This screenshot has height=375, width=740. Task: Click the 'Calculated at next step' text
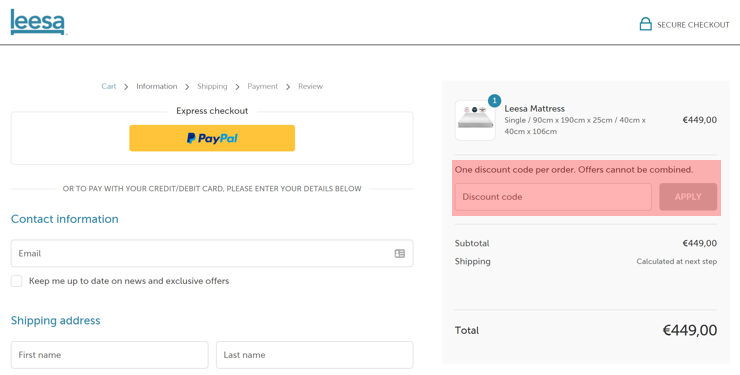coord(676,261)
